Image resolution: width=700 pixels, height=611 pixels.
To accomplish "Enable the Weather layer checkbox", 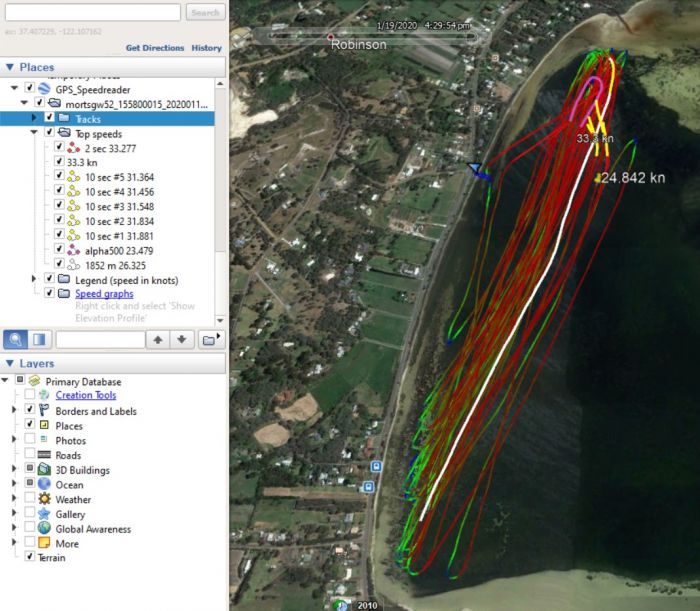I will [29, 498].
